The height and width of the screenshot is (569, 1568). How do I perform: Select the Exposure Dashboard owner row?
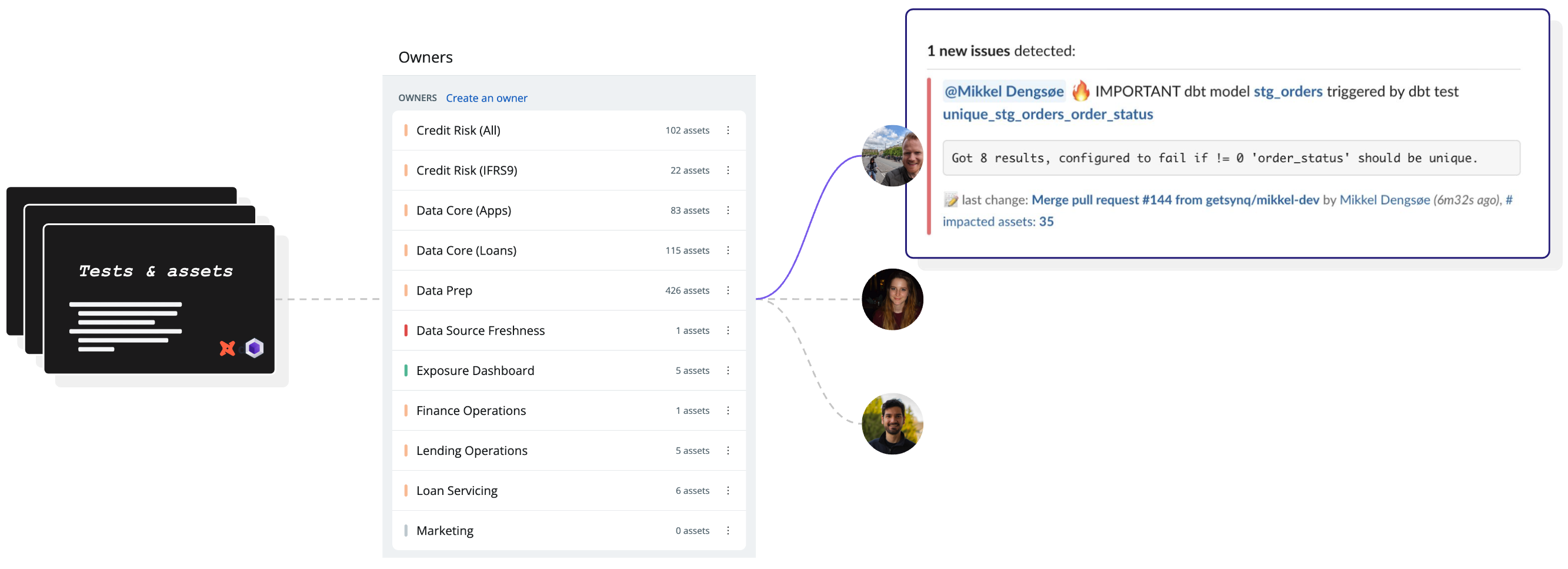(569, 370)
